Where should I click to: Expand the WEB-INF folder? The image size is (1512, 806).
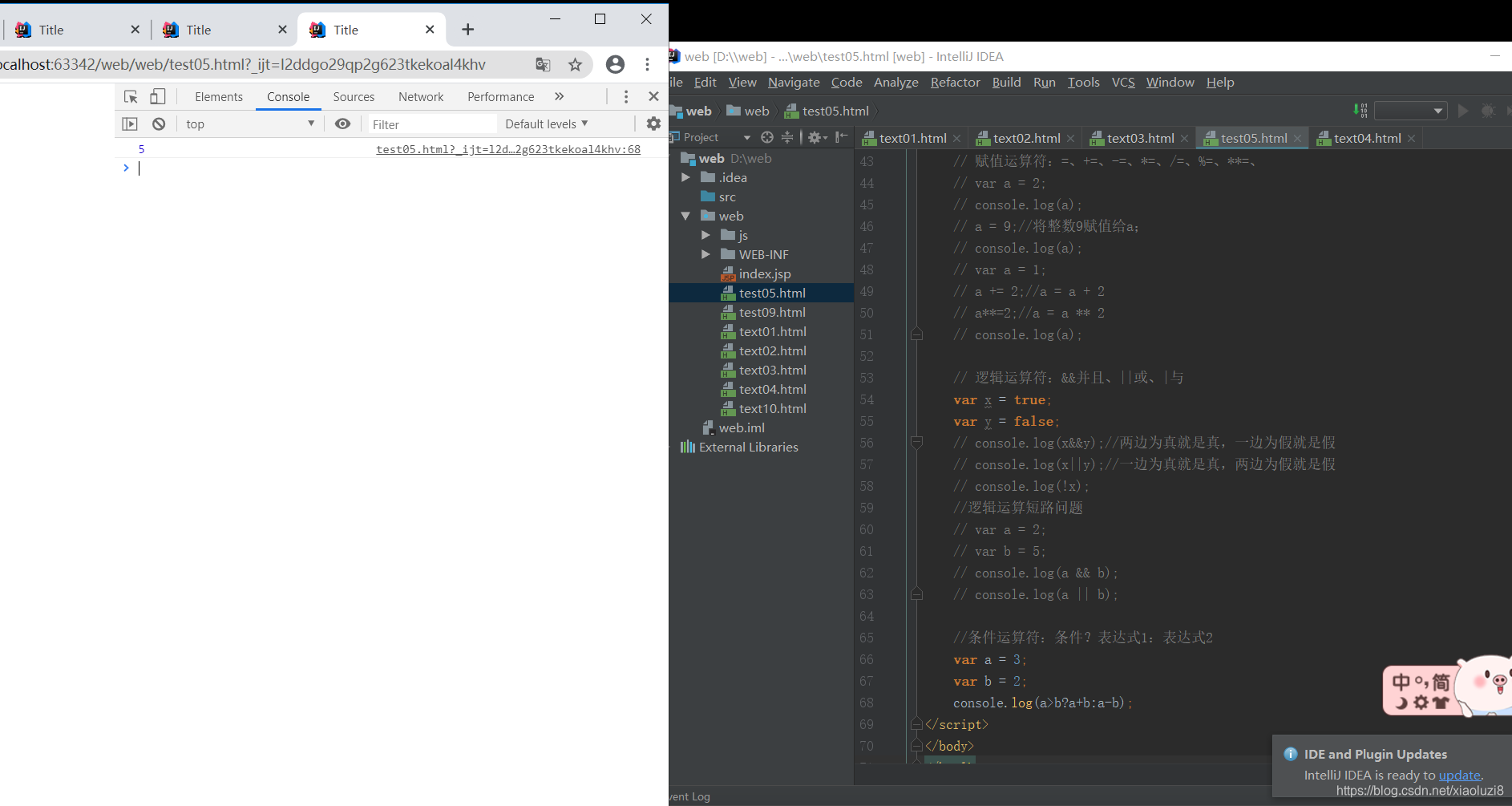point(705,254)
